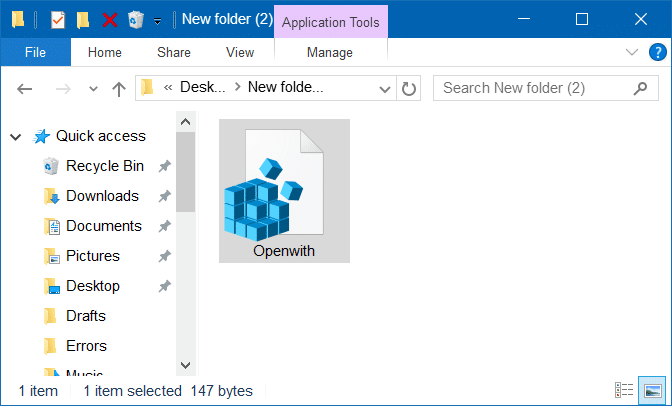The width and height of the screenshot is (672, 406).
Task: Click the '1 item selected 147 bytes' status text
Action: (x=168, y=391)
